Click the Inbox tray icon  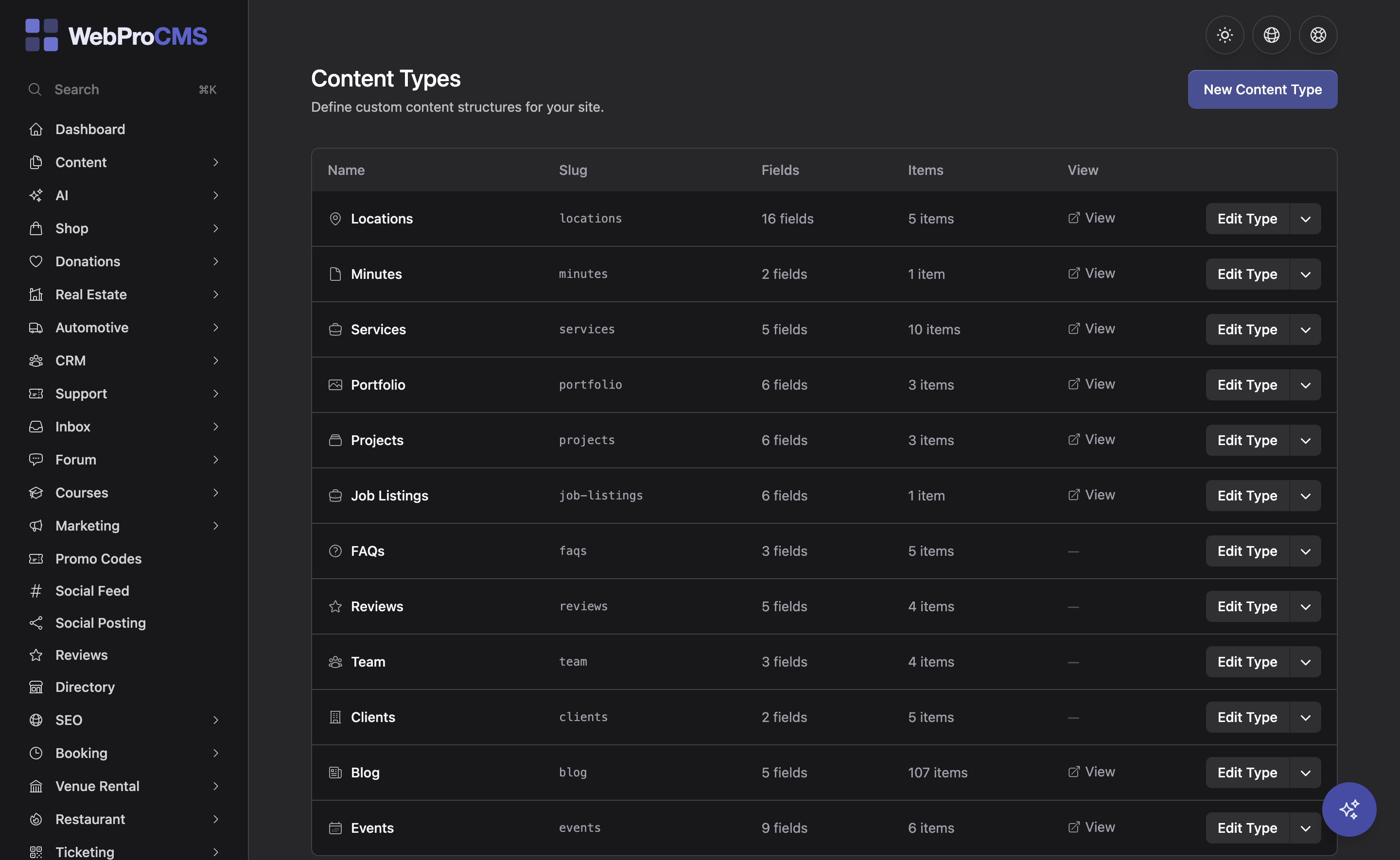(x=36, y=426)
